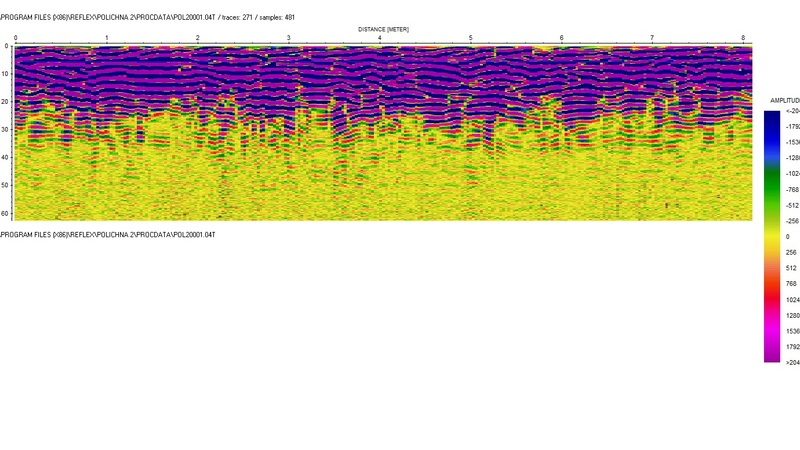Click the 4 meter mark on distance axis

379,38
